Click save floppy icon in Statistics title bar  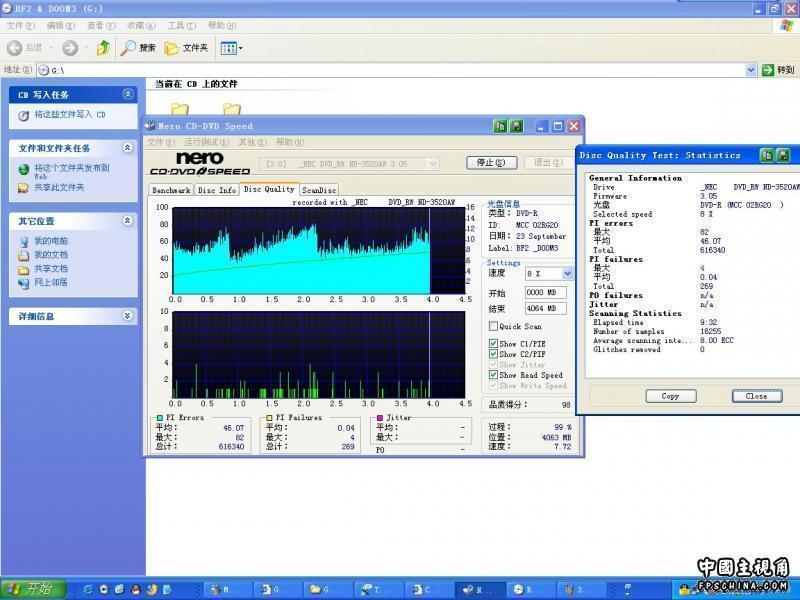(x=783, y=155)
